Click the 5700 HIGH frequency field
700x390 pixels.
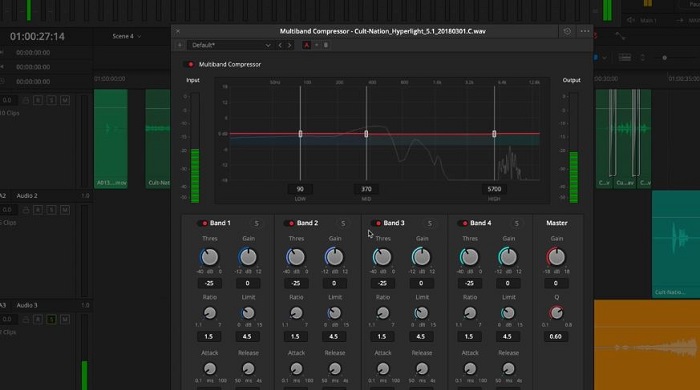tap(494, 189)
